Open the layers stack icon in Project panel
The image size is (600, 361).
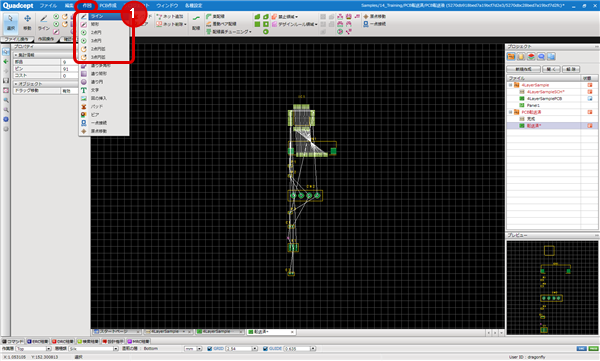click(531, 57)
